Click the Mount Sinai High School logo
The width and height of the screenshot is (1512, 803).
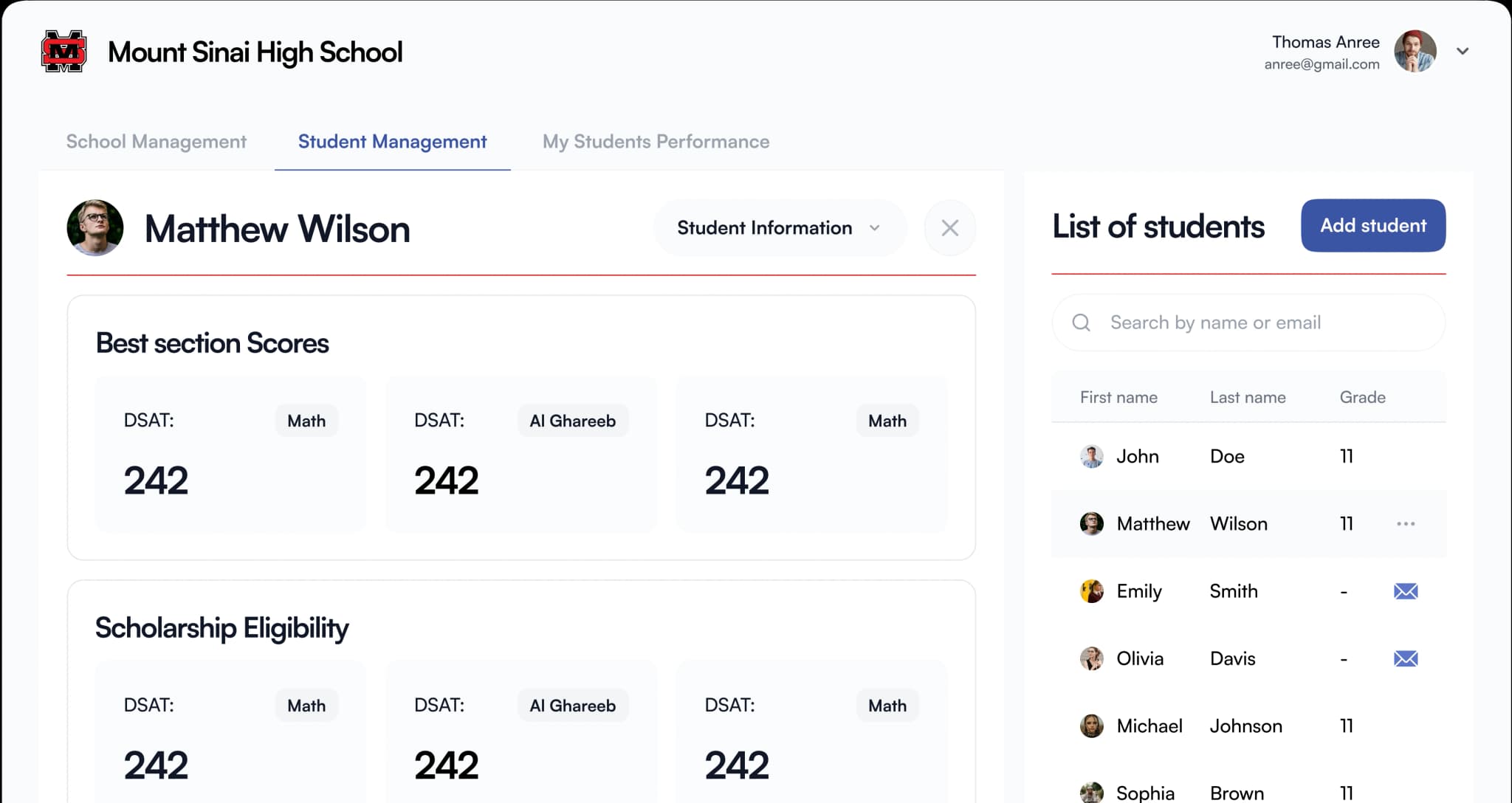(63, 51)
